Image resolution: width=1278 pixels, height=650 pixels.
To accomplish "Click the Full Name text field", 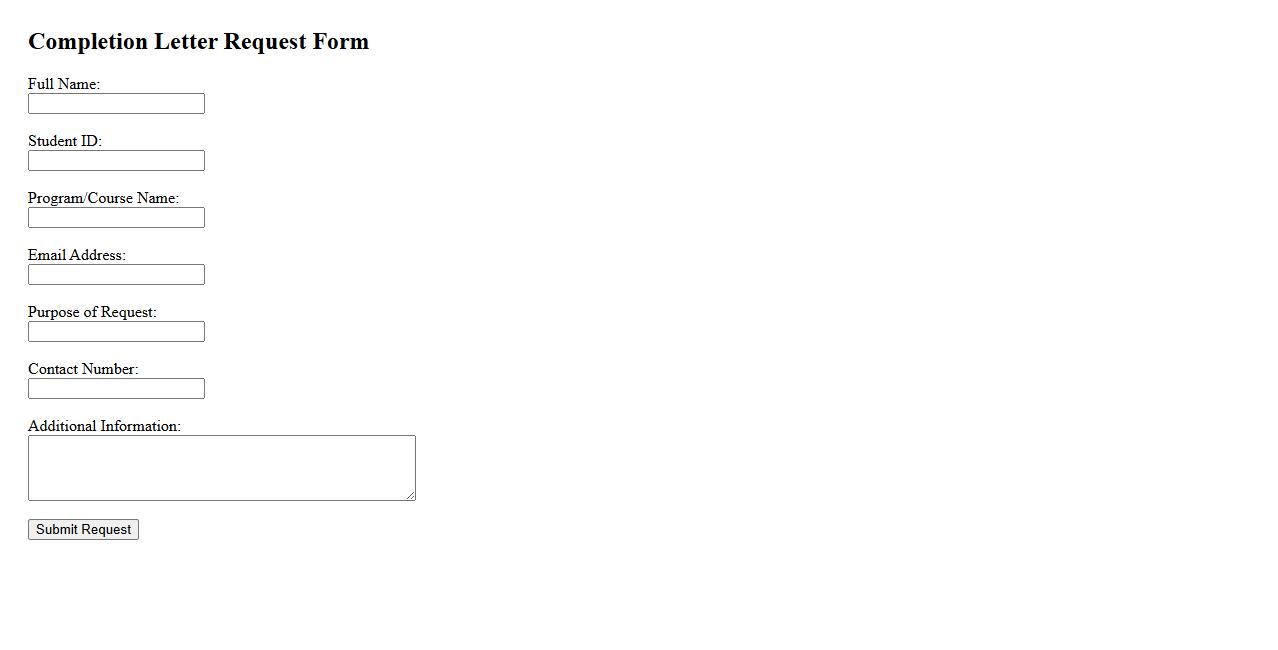I will 116,104.
